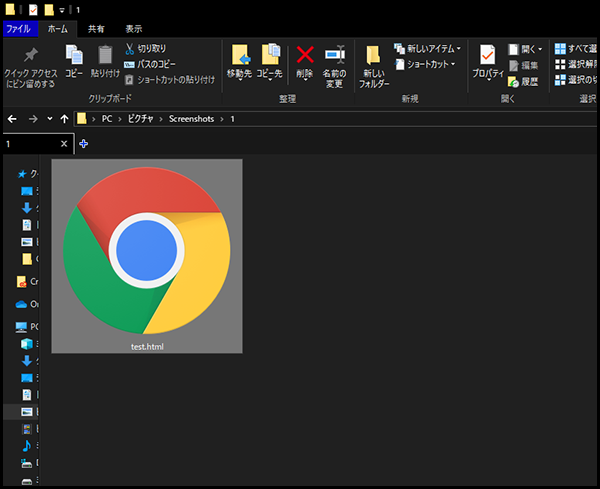Click Screenshots in the address breadcrumb
Screen dimensions: 600x489
point(189,119)
